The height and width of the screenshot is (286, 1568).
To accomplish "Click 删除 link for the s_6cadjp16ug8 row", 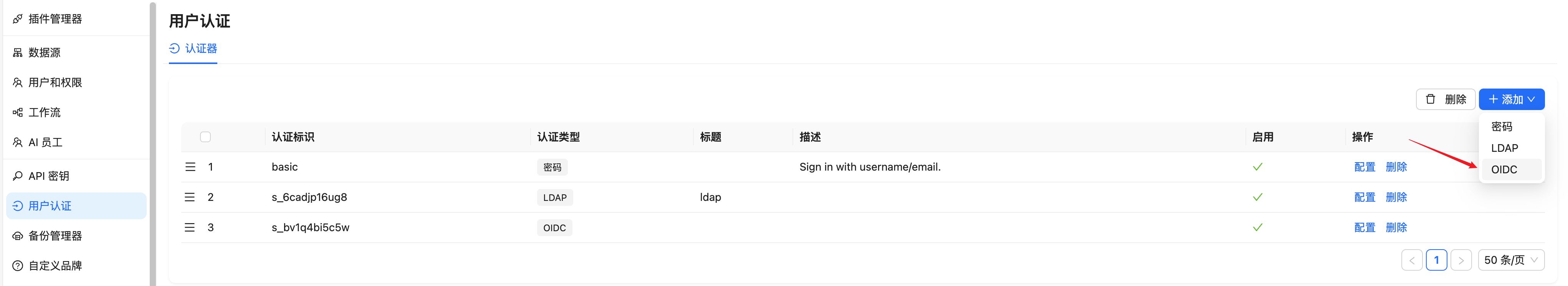I will 1396,197.
